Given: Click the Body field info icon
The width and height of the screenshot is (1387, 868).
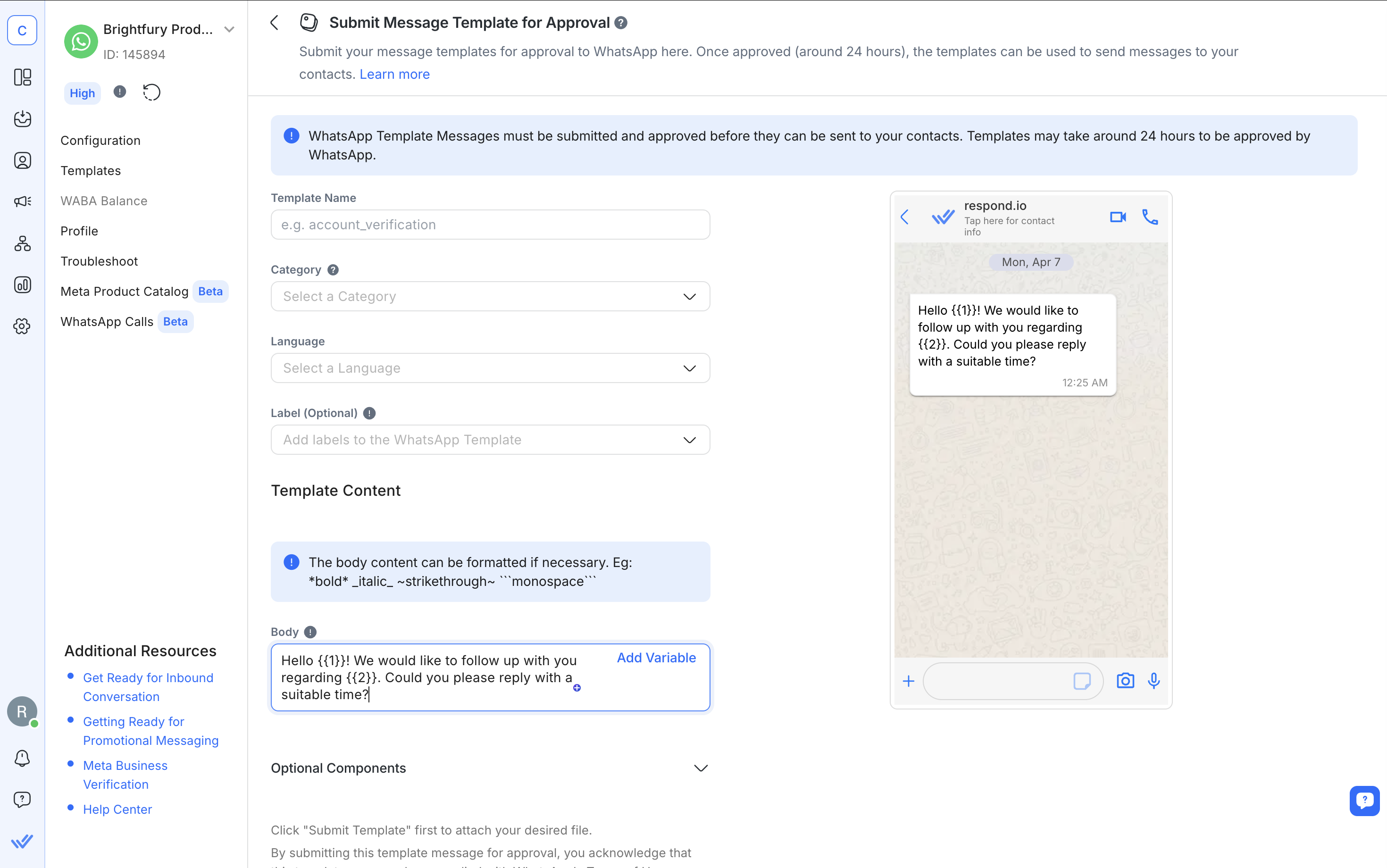Looking at the screenshot, I should [310, 632].
